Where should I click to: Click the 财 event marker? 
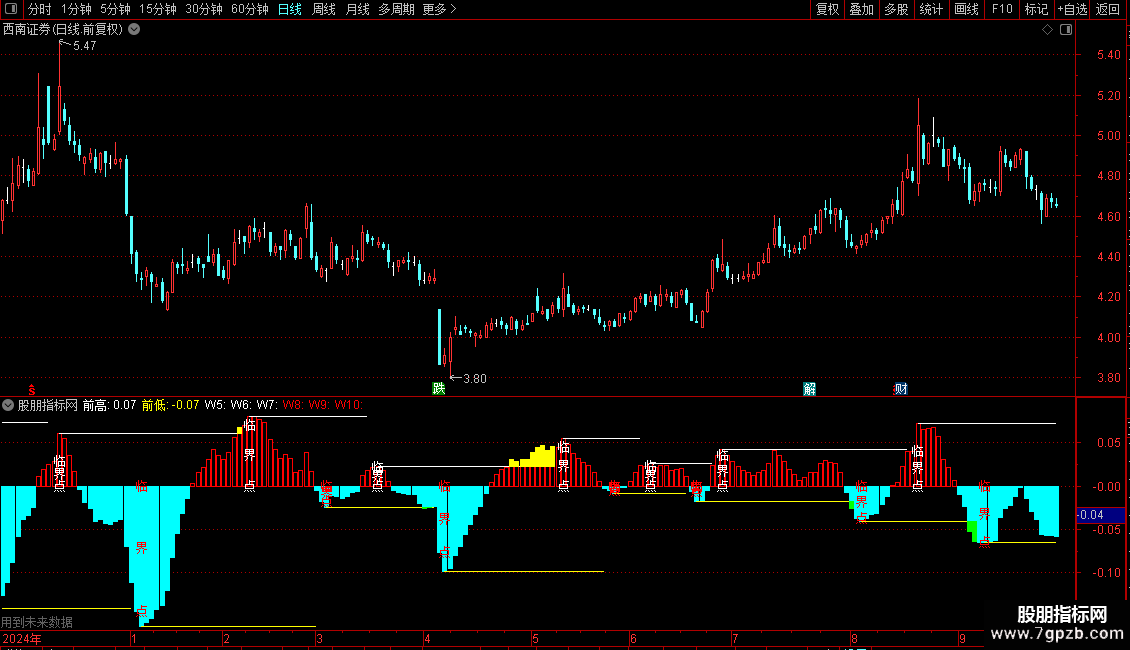pyautogui.click(x=901, y=389)
